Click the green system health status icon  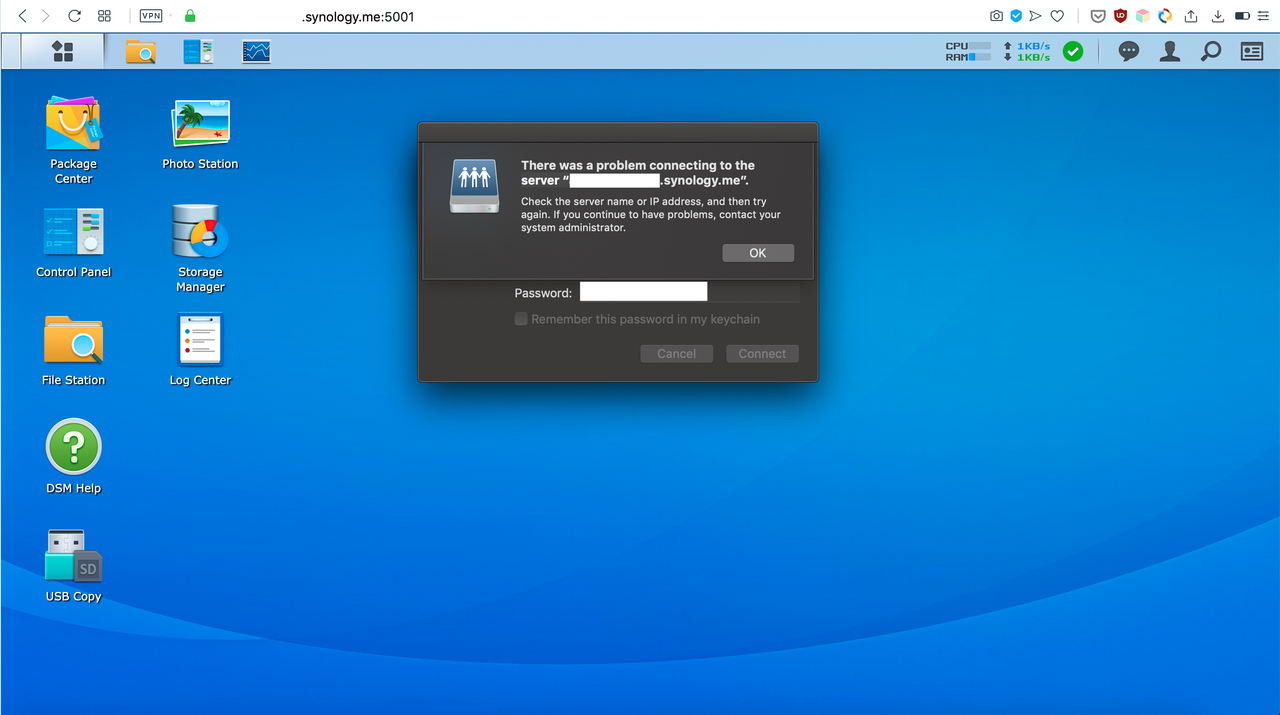click(x=1073, y=51)
